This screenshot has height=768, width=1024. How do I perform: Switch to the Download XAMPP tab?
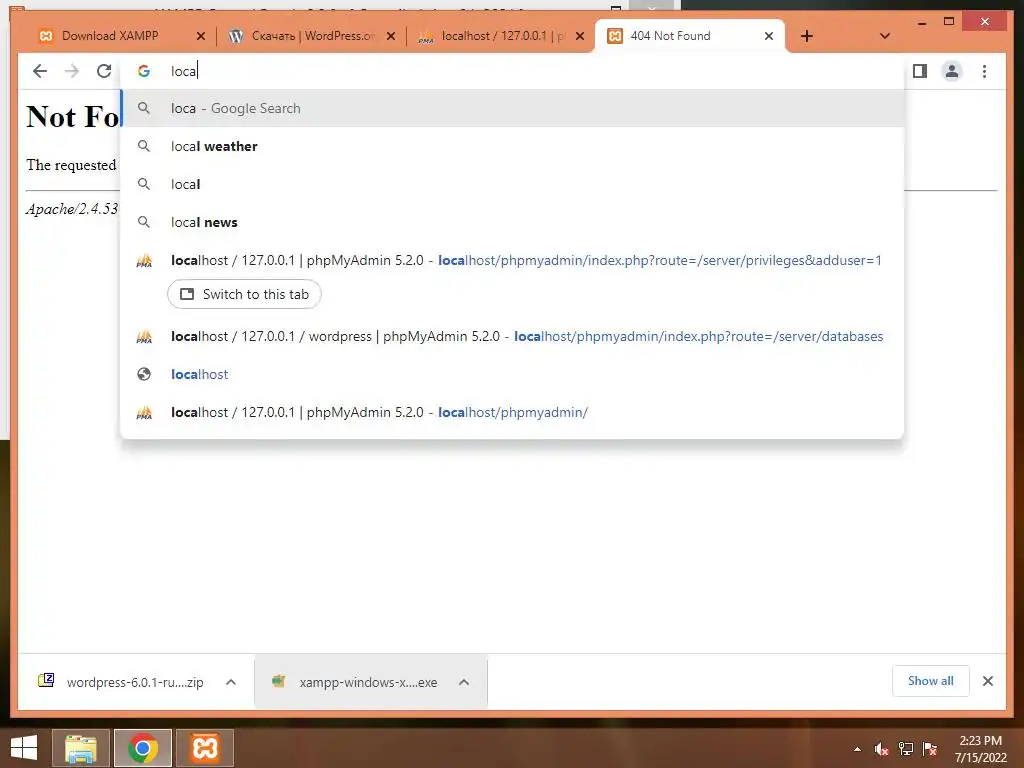click(x=110, y=36)
